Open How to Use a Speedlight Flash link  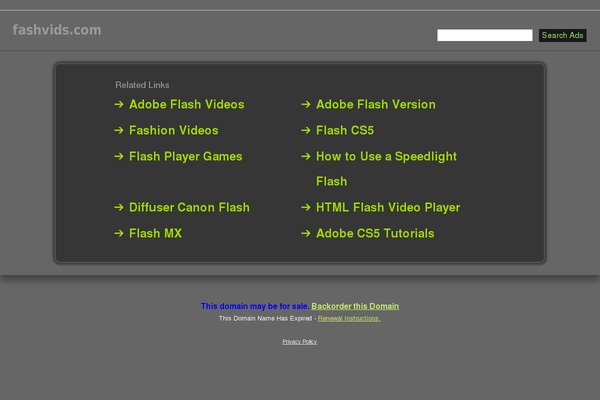click(x=386, y=169)
